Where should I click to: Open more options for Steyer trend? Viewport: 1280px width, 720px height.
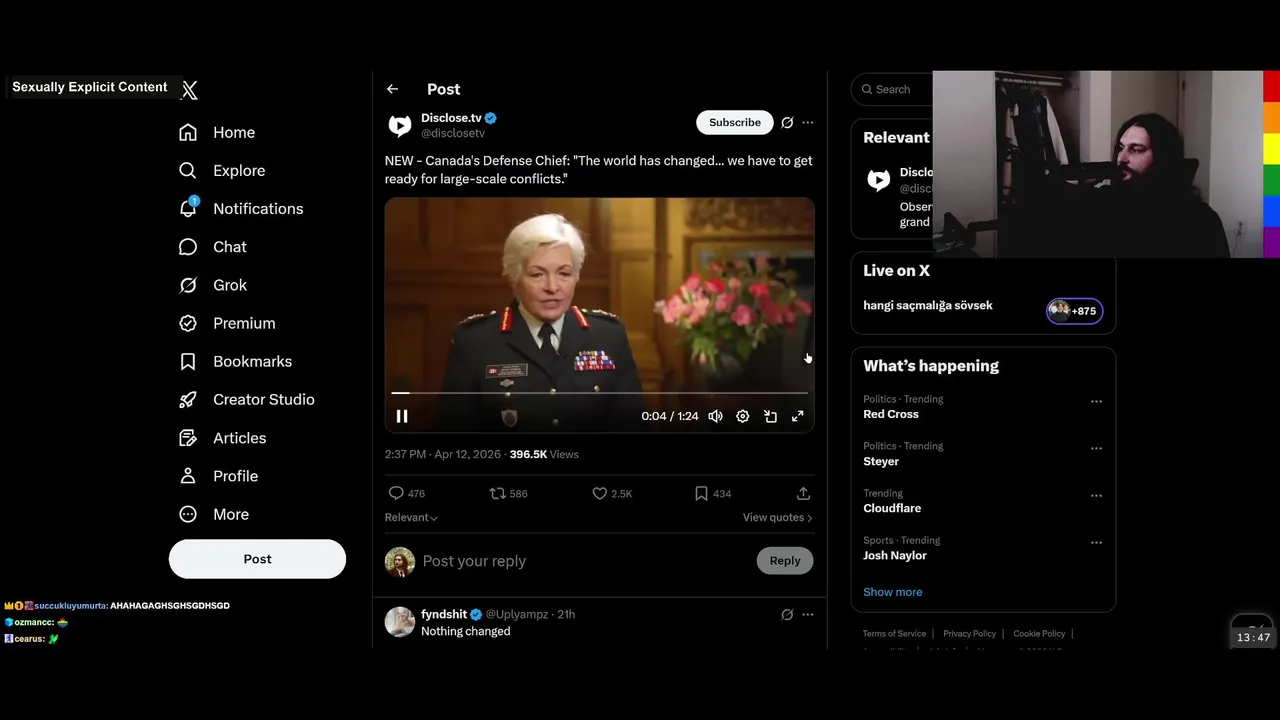click(x=1096, y=448)
